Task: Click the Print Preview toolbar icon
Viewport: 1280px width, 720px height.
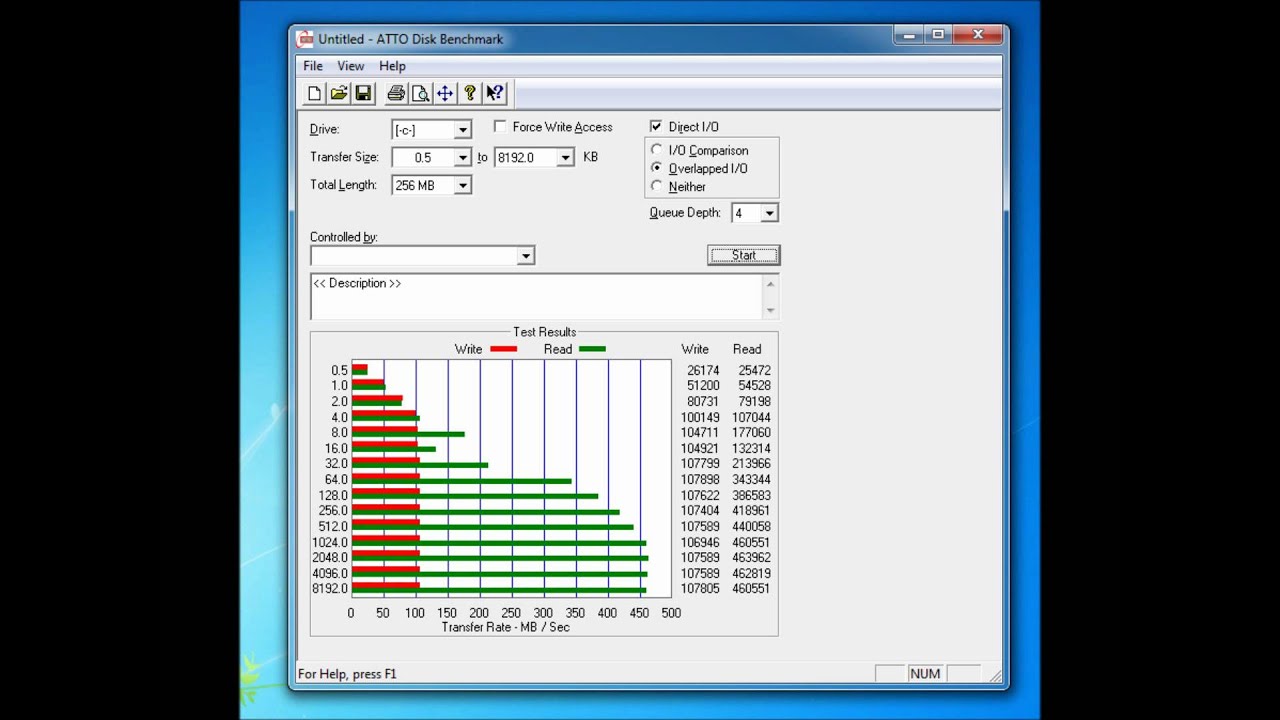Action: [420, 93]
